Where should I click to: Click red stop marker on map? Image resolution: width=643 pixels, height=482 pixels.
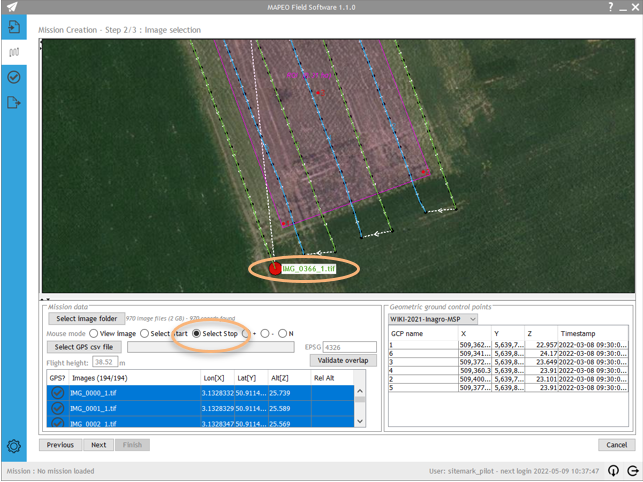coord(275,269)
